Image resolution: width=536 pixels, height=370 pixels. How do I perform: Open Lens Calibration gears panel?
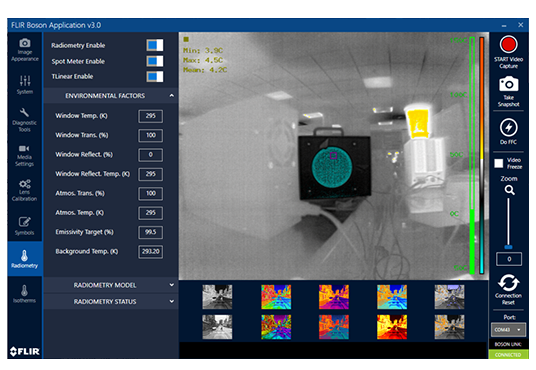point(25,190)
